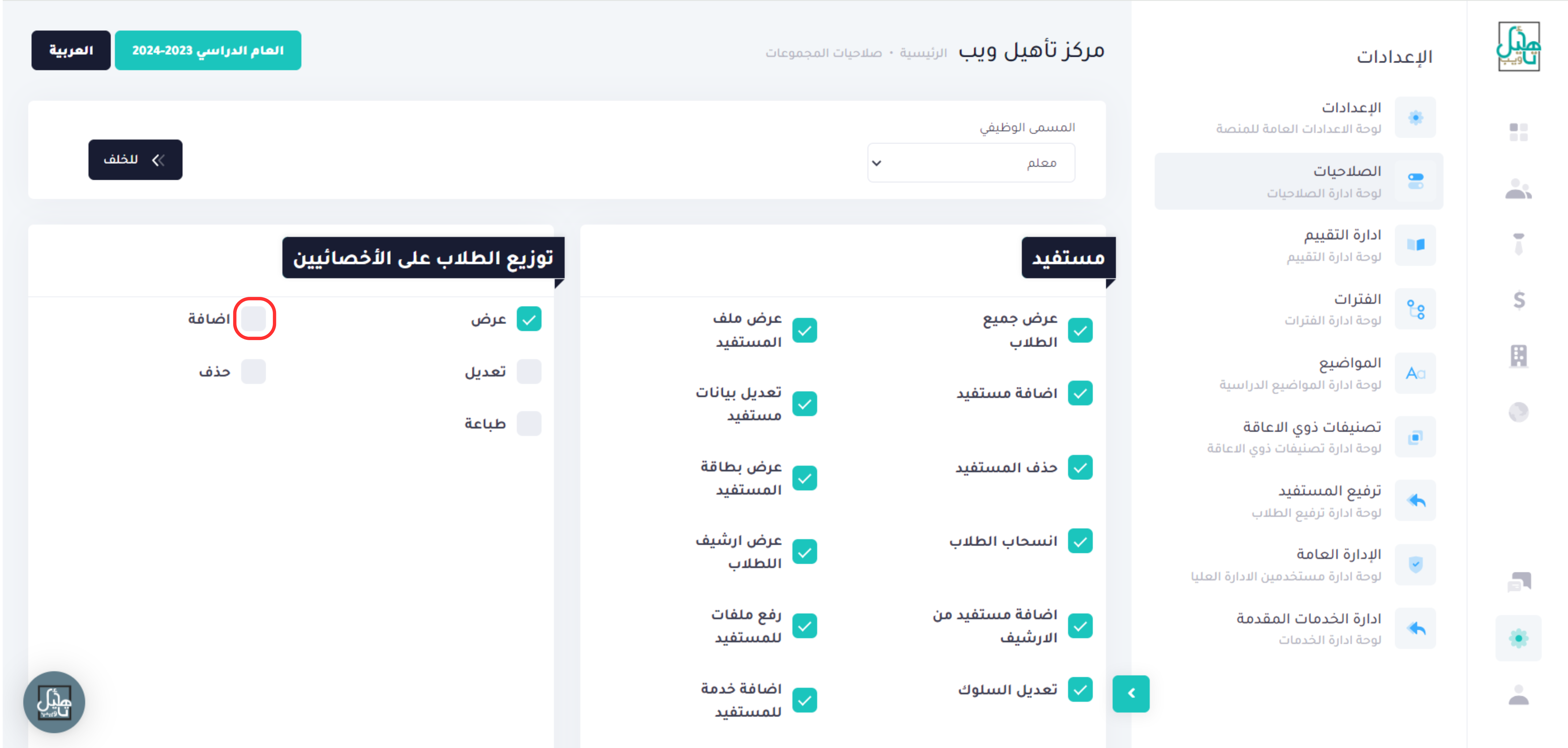Uncheck عرض جميع الطلاب permission

(x=1080, y=330)
